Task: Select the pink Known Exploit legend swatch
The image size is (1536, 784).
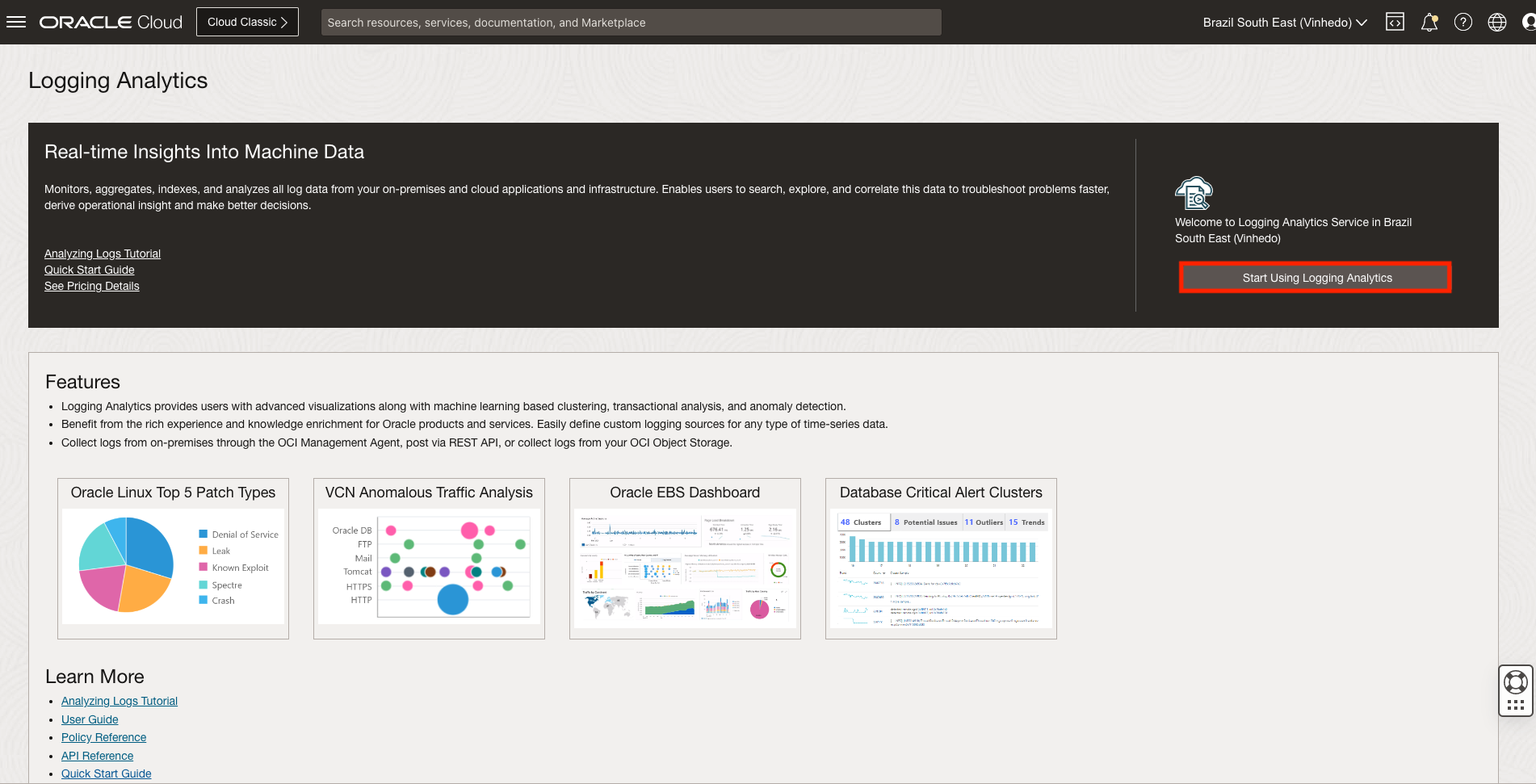Action: 204,567
